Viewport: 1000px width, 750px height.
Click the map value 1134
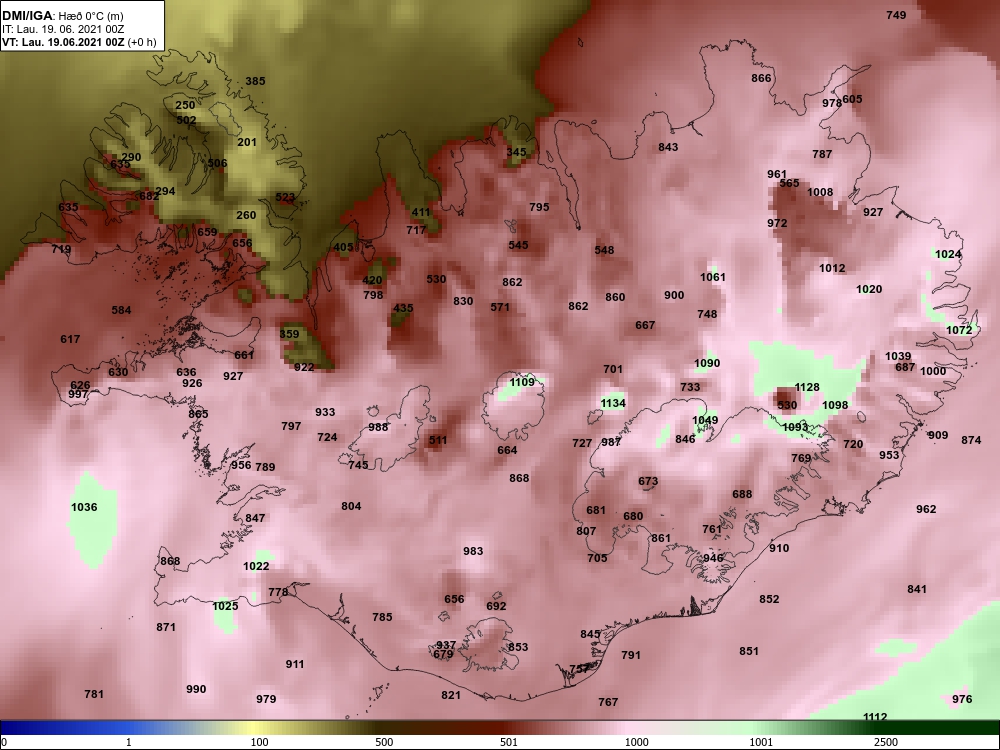[x=613, y=403]
